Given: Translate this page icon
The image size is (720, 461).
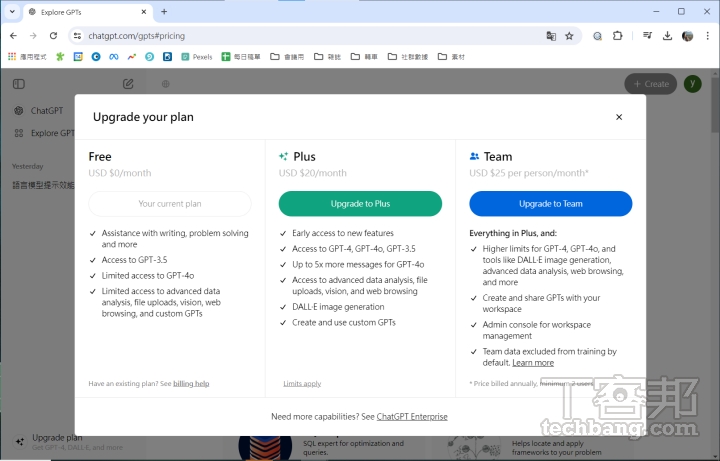Looking at the screenshot, I should tap(551, 36).
